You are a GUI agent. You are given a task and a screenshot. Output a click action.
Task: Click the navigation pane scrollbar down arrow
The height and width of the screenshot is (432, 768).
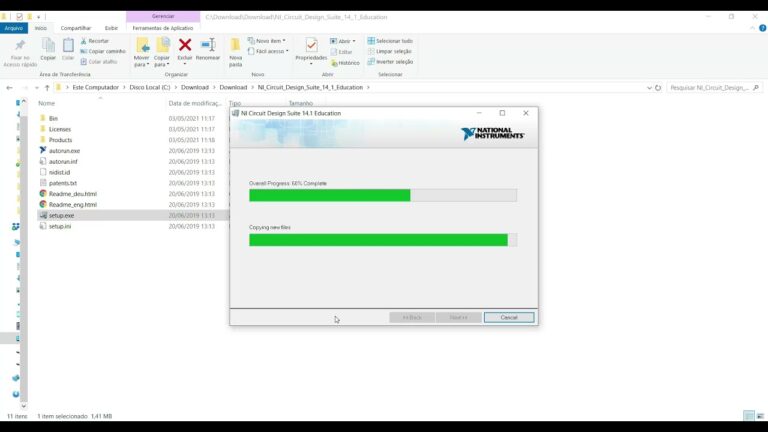pos(24,406)
